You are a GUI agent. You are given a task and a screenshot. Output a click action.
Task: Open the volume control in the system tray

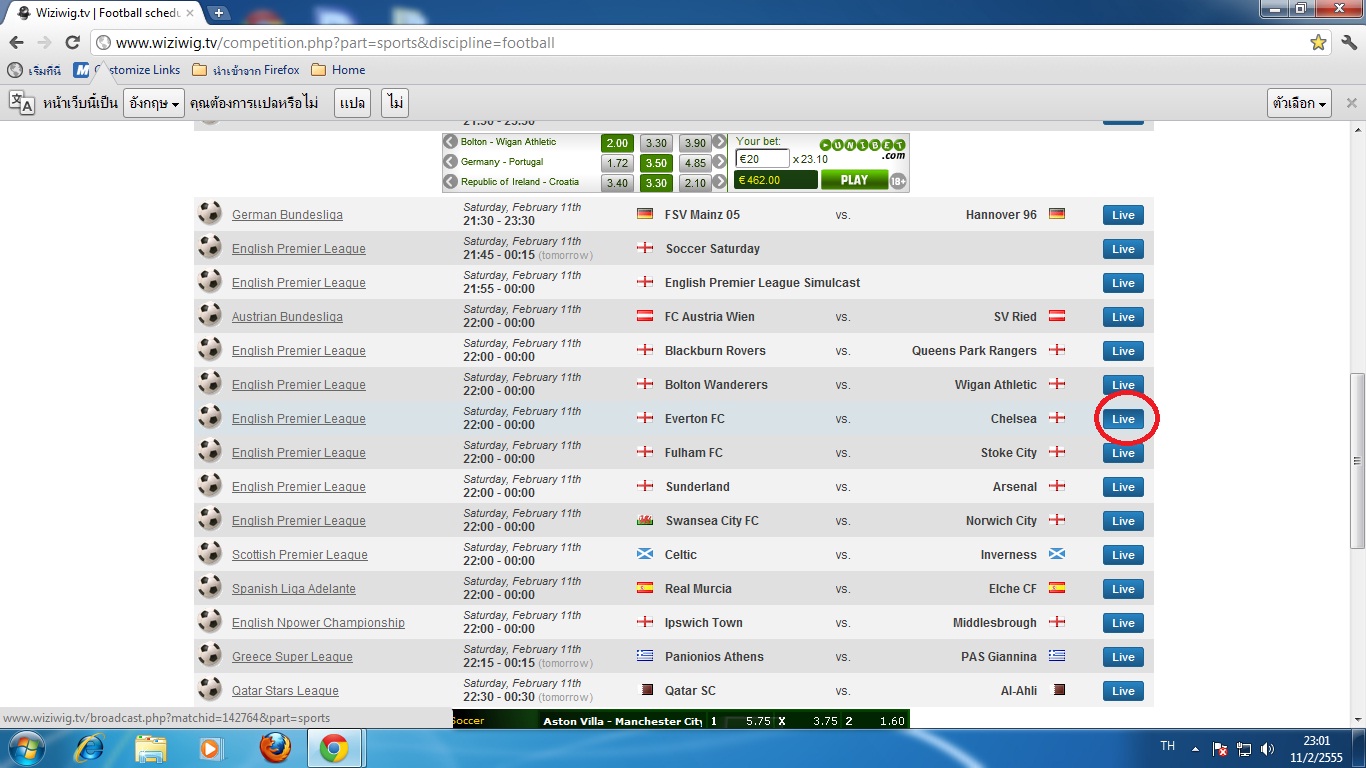1267,748
